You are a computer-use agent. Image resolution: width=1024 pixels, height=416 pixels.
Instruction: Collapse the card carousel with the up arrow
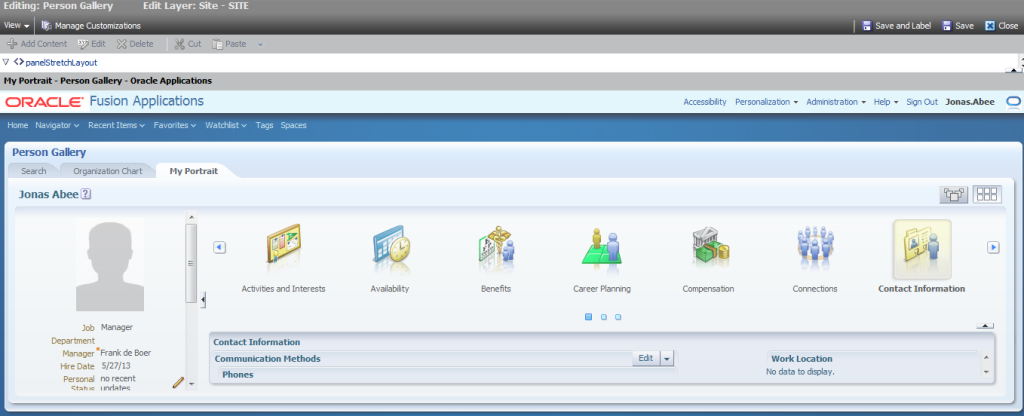985,325
